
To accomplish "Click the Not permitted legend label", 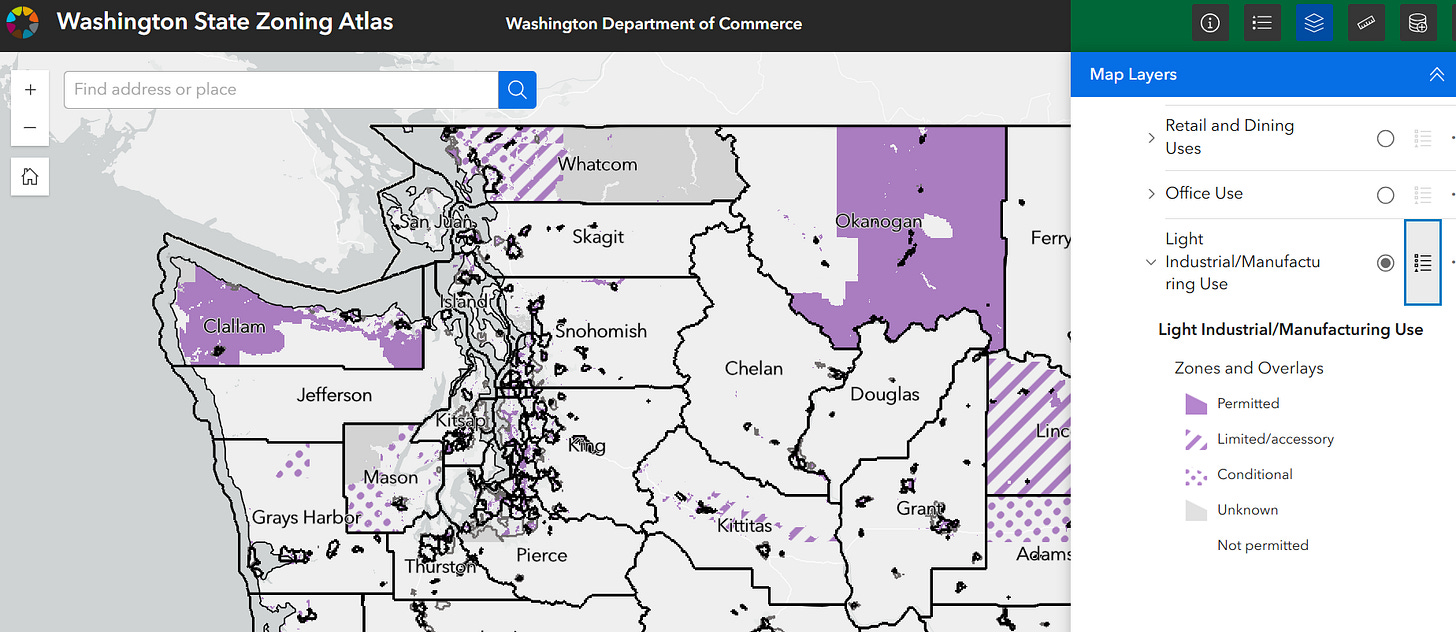I will tap(1262, 546).
